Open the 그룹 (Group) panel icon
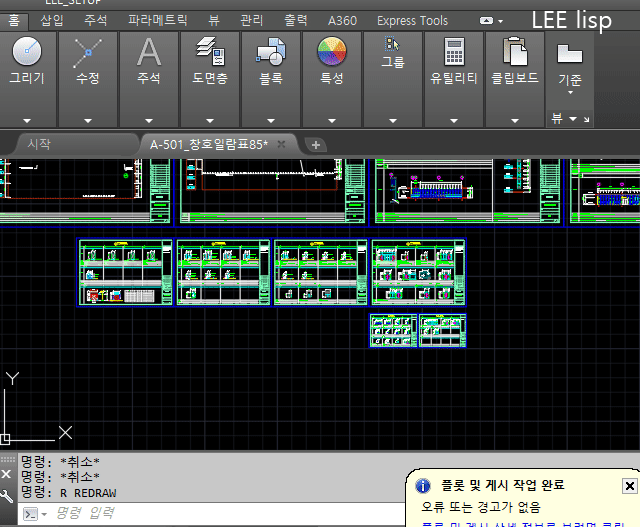Viewport: 640px width, 527px height. coord(392,44)
